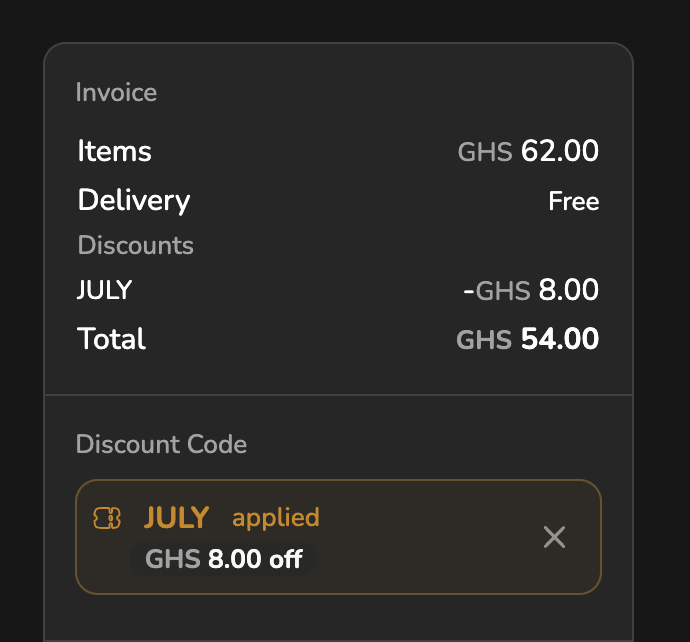The height and width of the screenshot is (642, 690).
Task: Click the Invoice heading
Action: (116, 93)
